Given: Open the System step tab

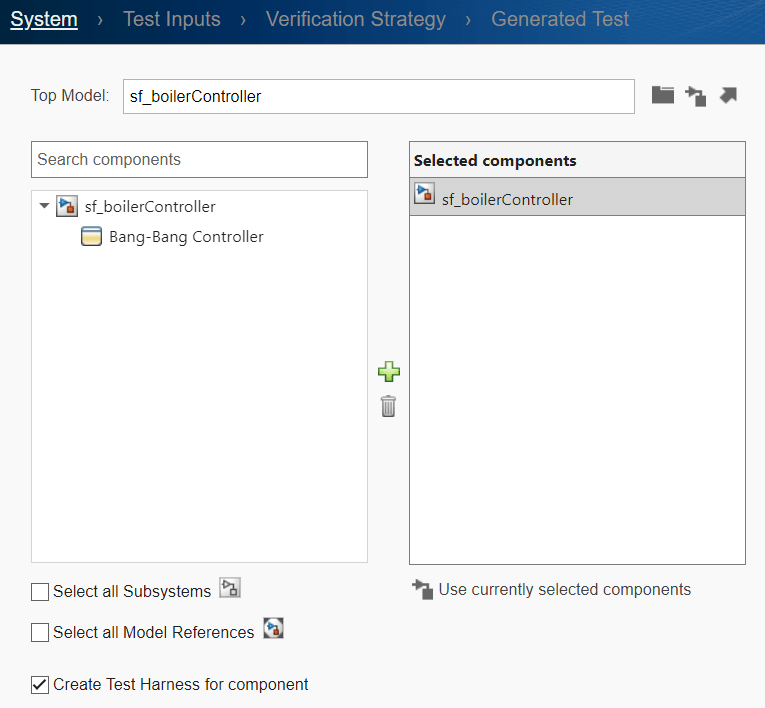Looking at the screenshot, I should (44, 19).
